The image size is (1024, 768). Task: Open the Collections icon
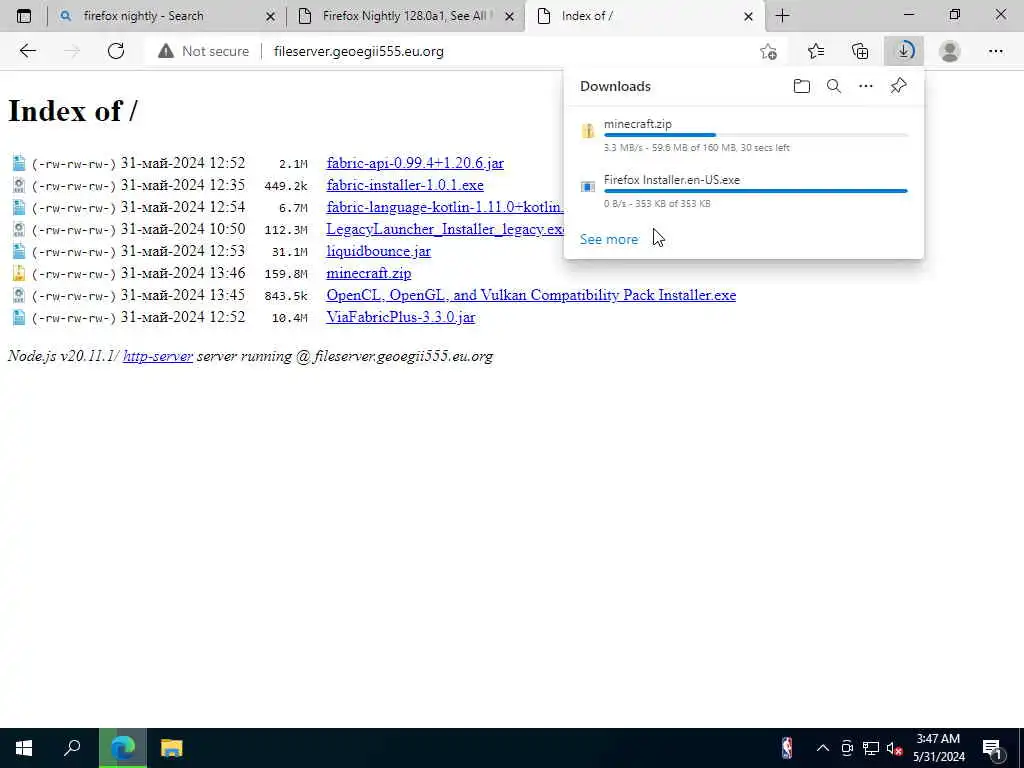(x=860, y=51)
